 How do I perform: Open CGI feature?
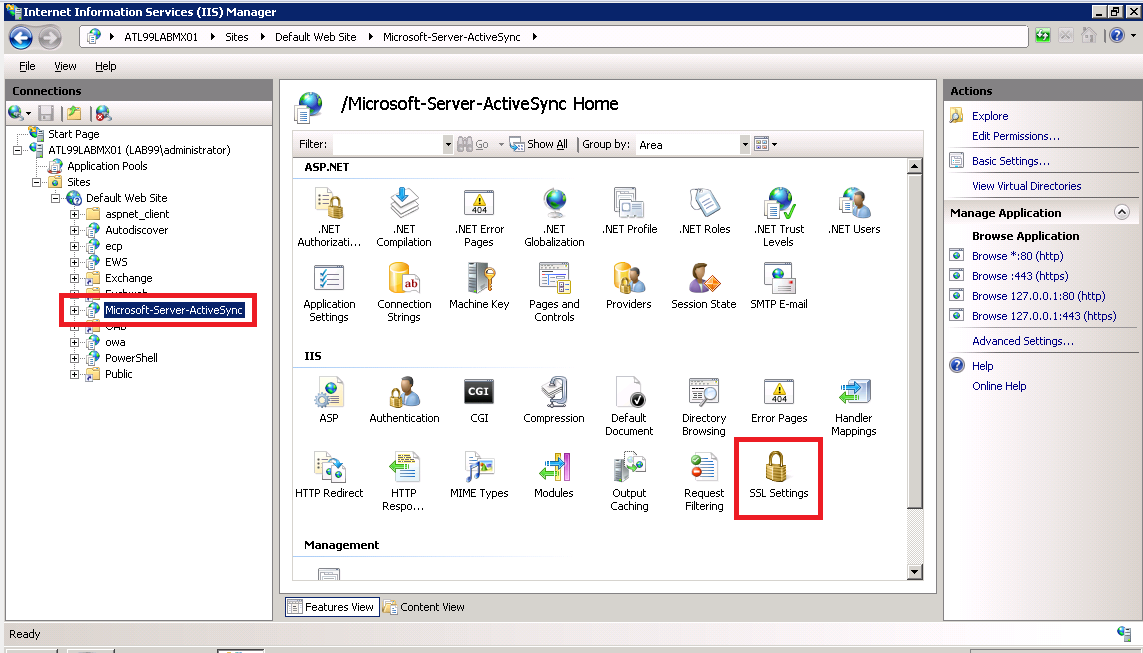[x=479, y=400]
